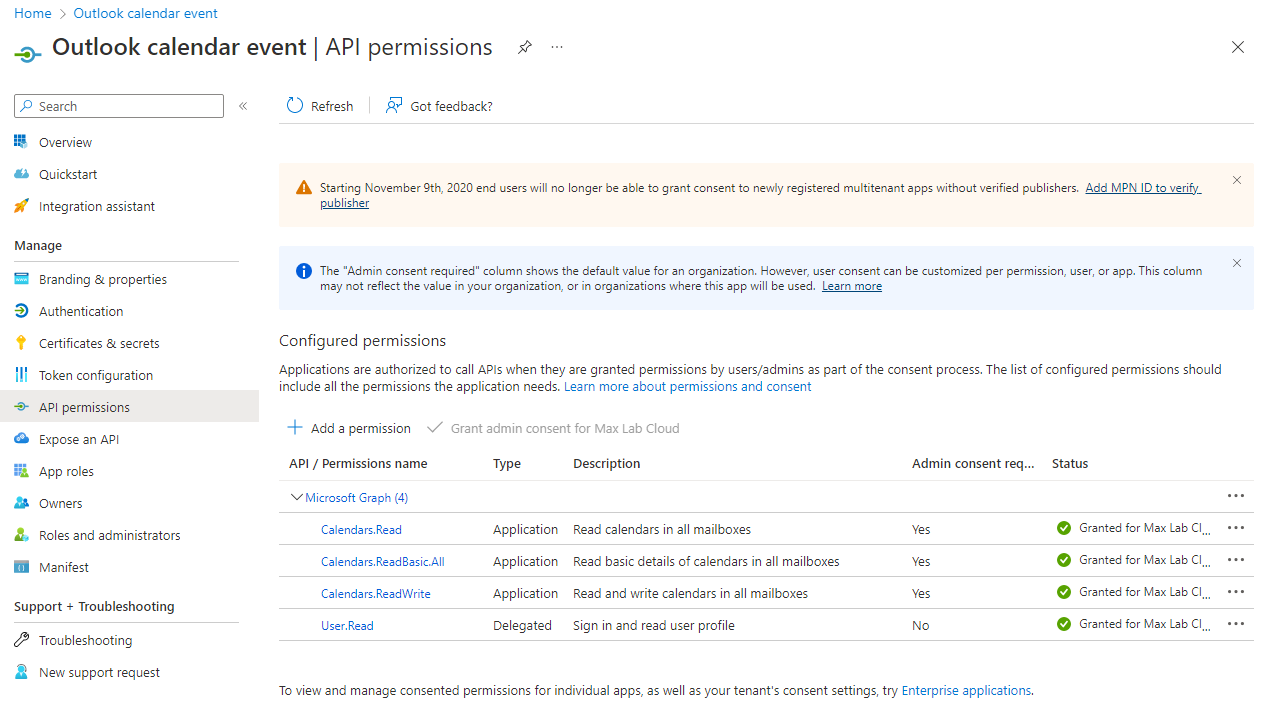
Task: Open ellipsis menu for Calendars.ReadWrite row
Action: pos(1236,592)
